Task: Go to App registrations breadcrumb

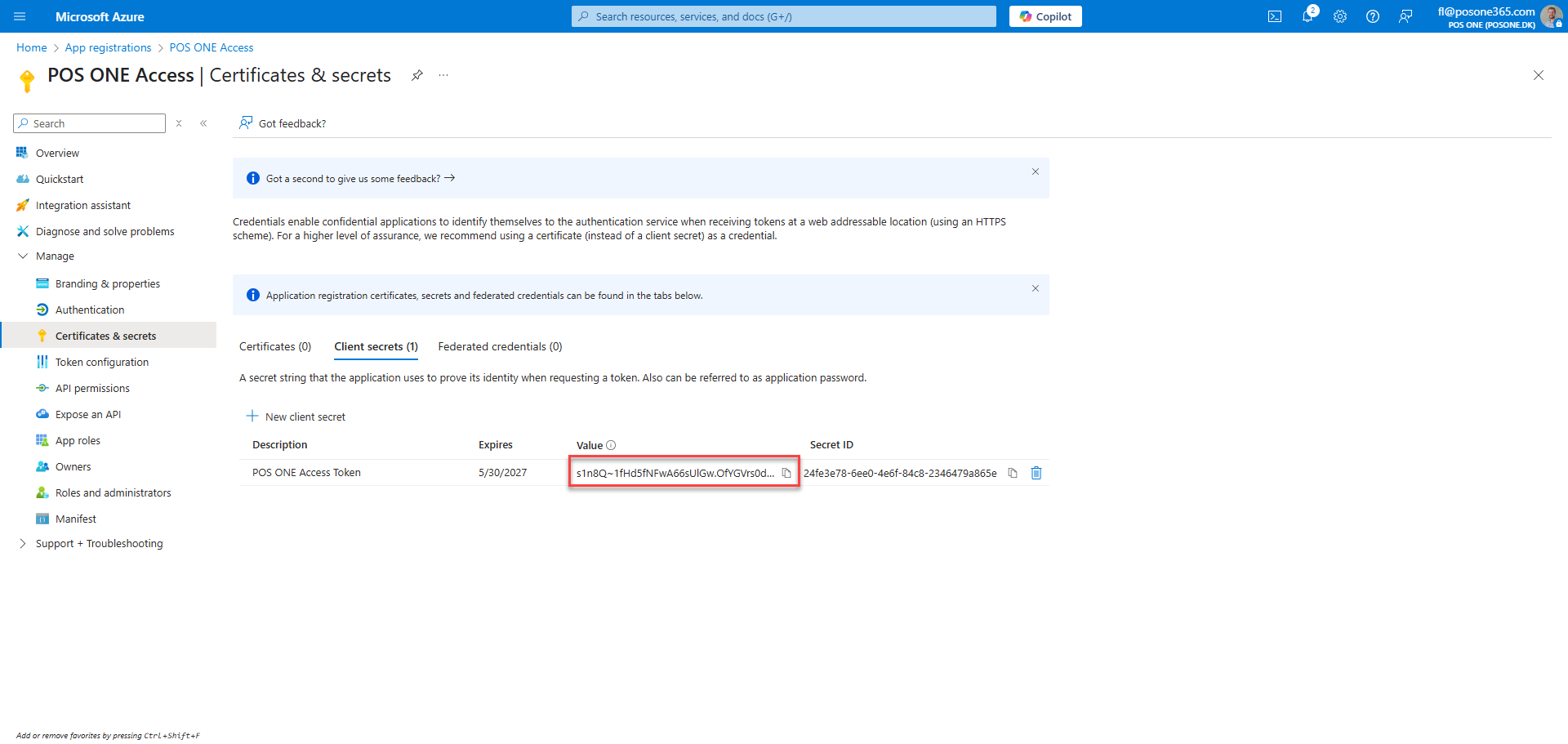Action: [x=109, y=47]
